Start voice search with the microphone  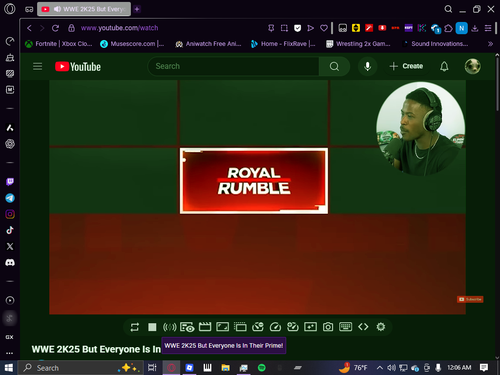367,66
